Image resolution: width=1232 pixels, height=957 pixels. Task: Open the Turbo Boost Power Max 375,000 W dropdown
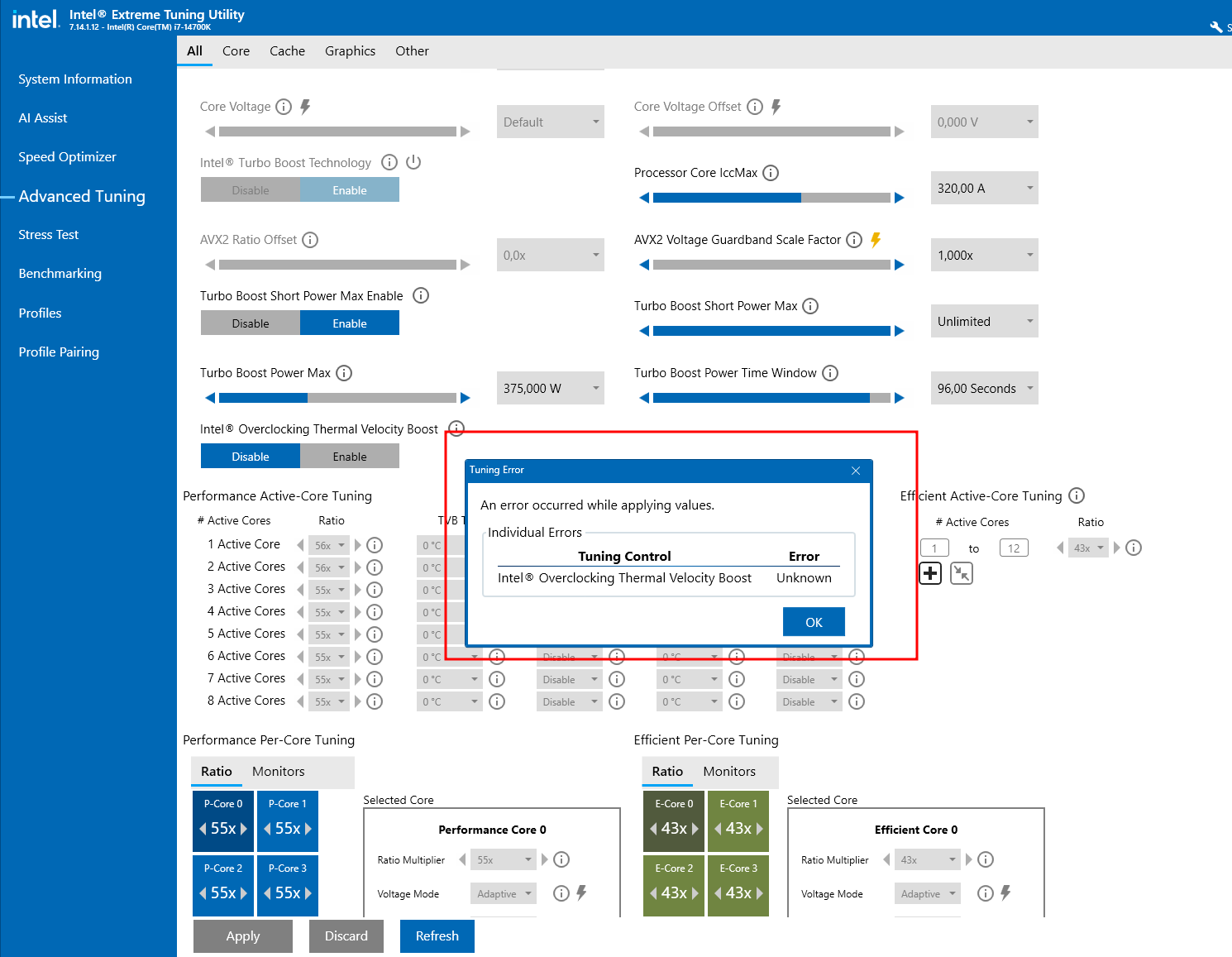coord(550,389)
